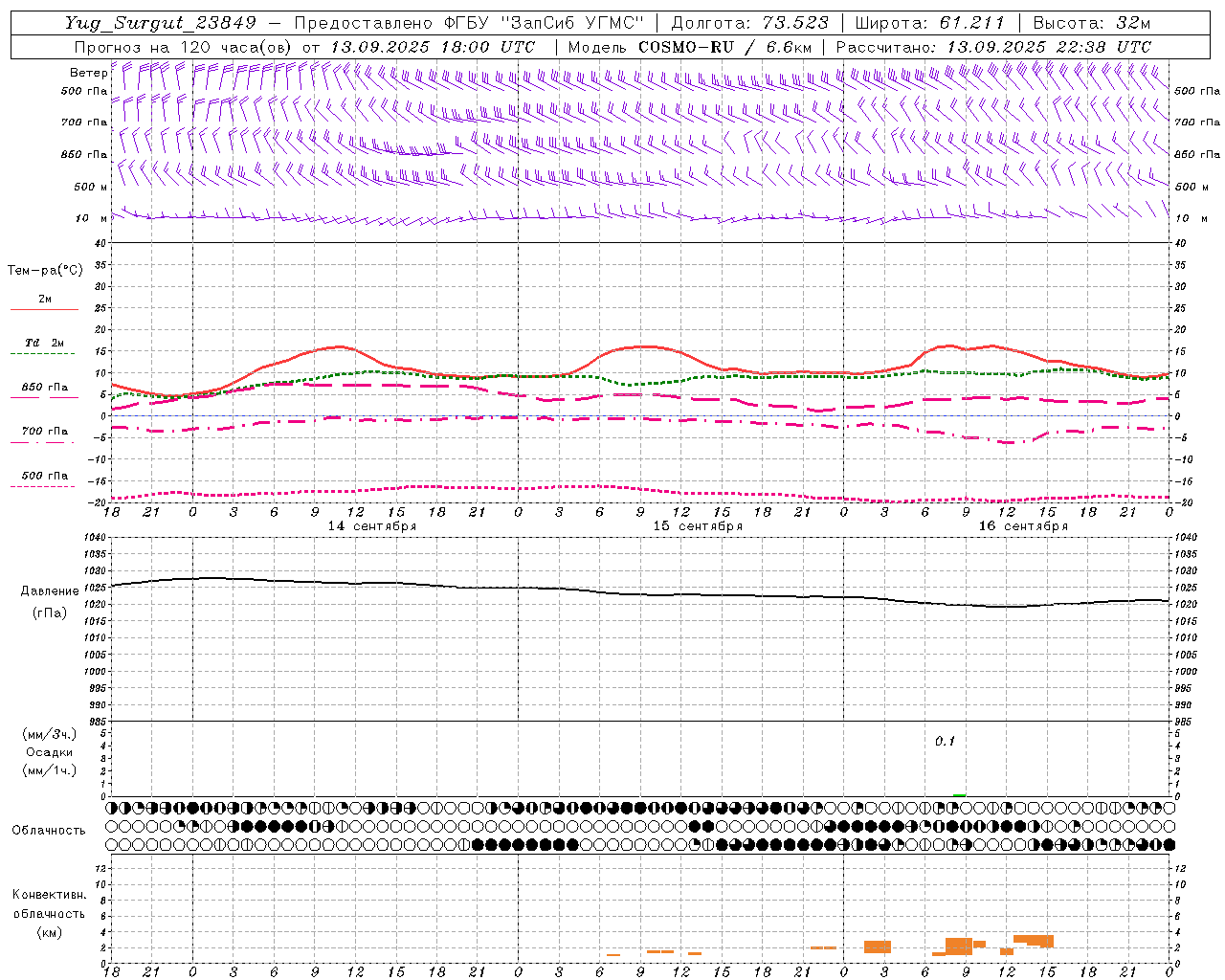
Task: Click the dotted line sample under the 500 гПа legend
Action: coord(44,487)
